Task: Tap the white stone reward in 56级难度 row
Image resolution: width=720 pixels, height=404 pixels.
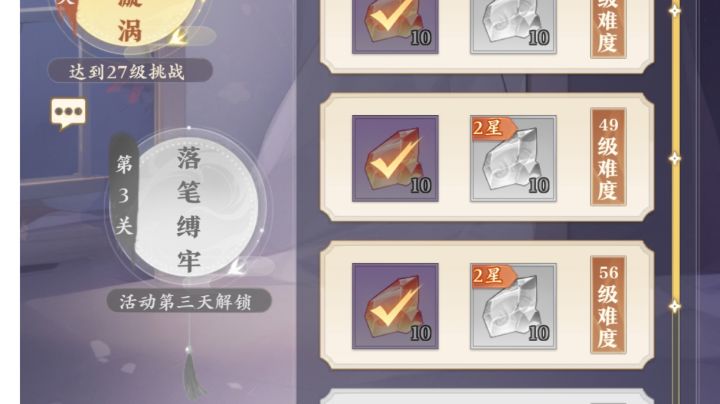Action: (x=513, y=306)
